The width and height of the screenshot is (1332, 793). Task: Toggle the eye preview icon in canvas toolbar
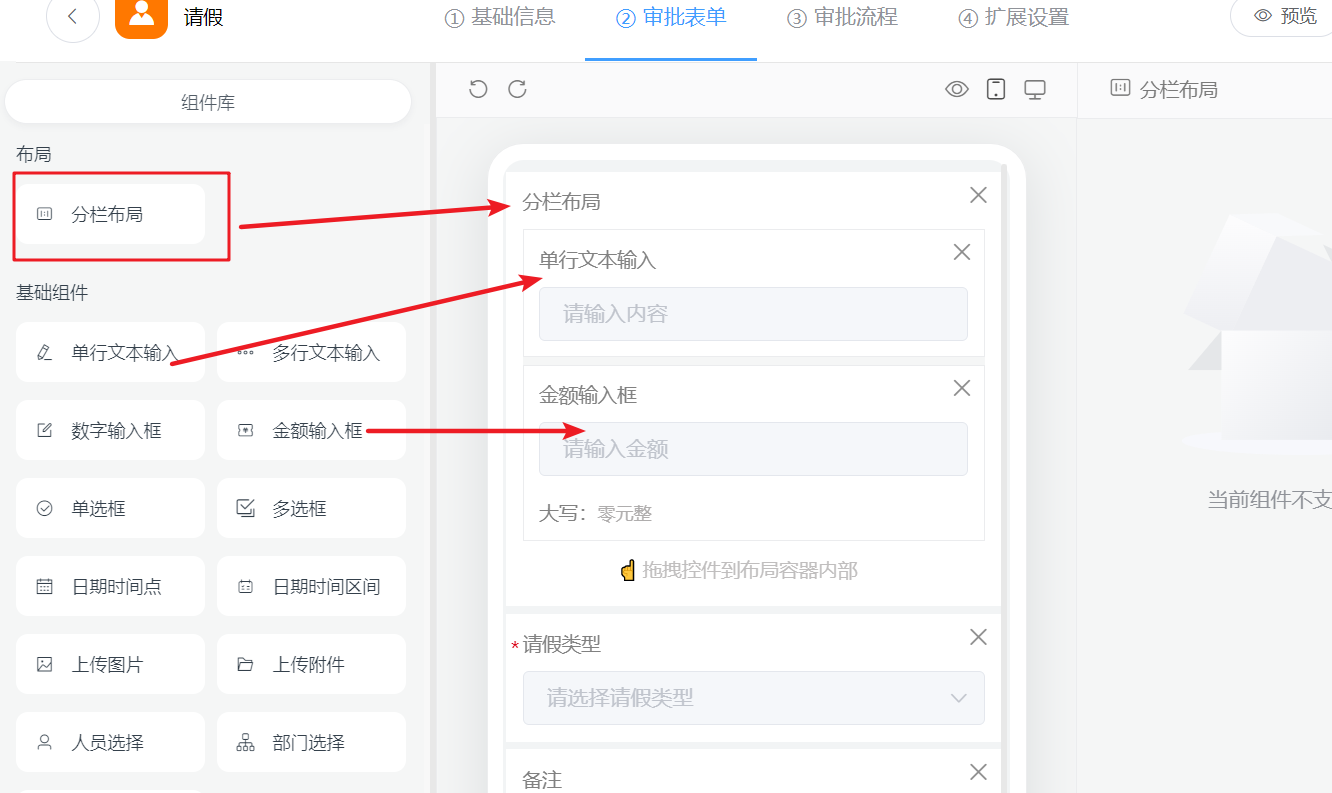(x=957, y=89)
